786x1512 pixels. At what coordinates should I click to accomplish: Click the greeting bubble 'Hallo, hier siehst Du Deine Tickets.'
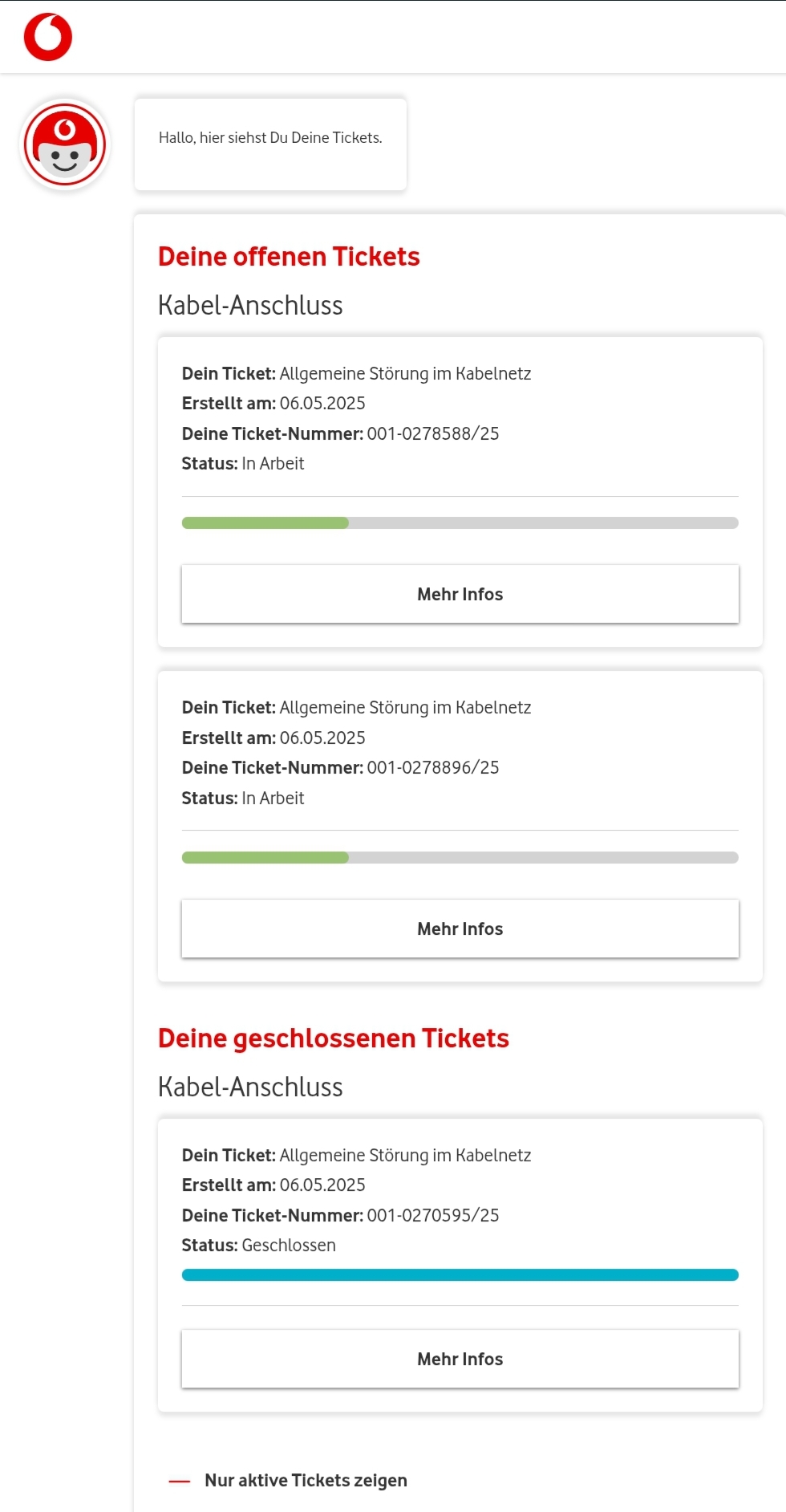pyautogui.click(x=270, y=138)
